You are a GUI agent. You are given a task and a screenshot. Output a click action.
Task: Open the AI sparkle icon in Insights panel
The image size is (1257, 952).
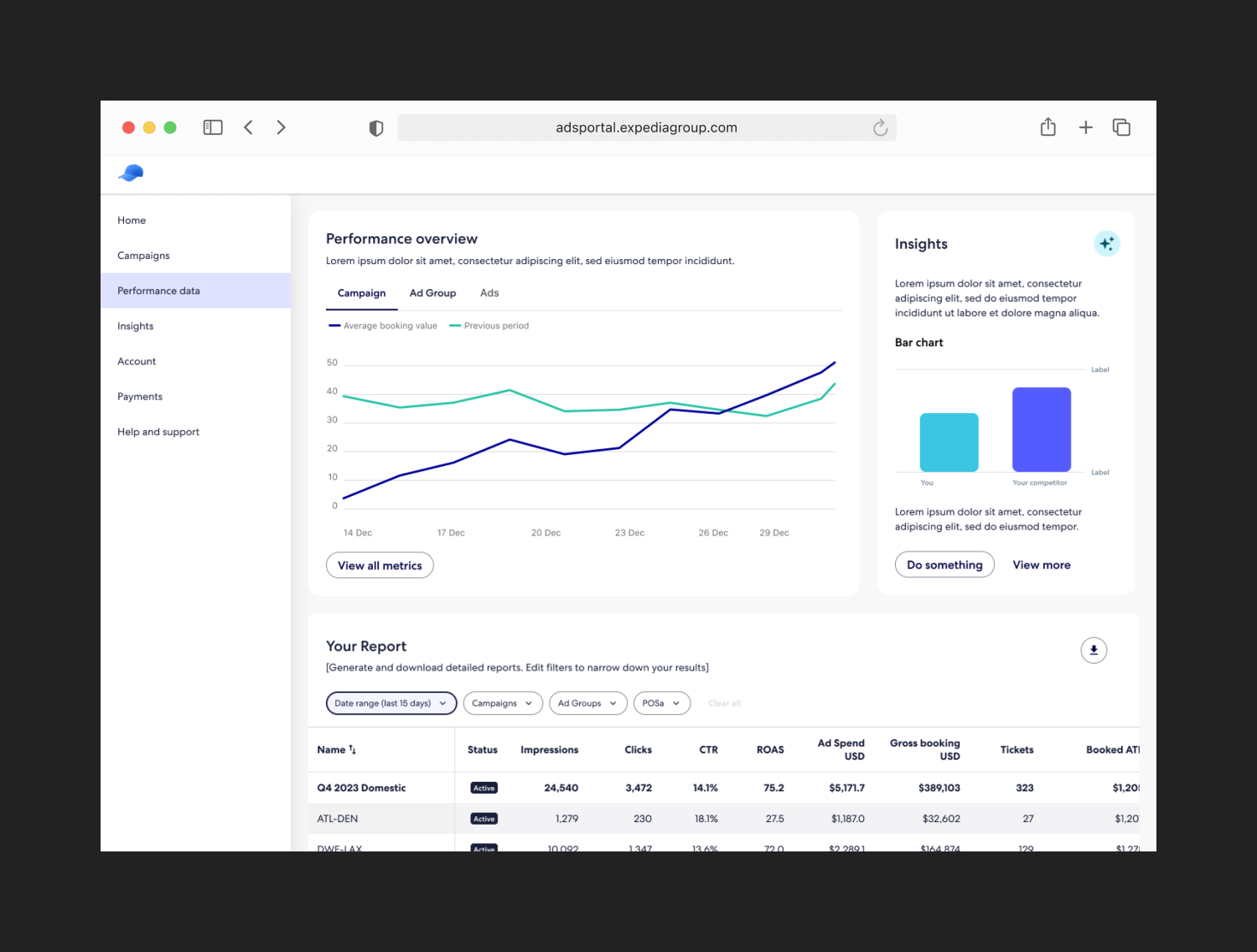1107,243
